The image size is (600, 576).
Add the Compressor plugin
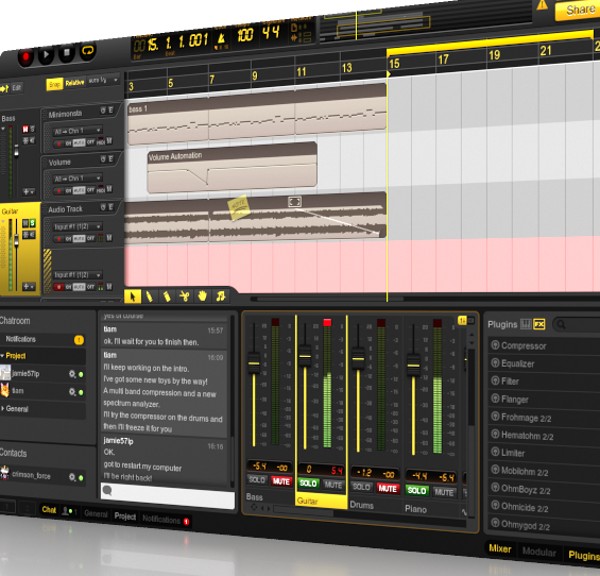point(495,346)
